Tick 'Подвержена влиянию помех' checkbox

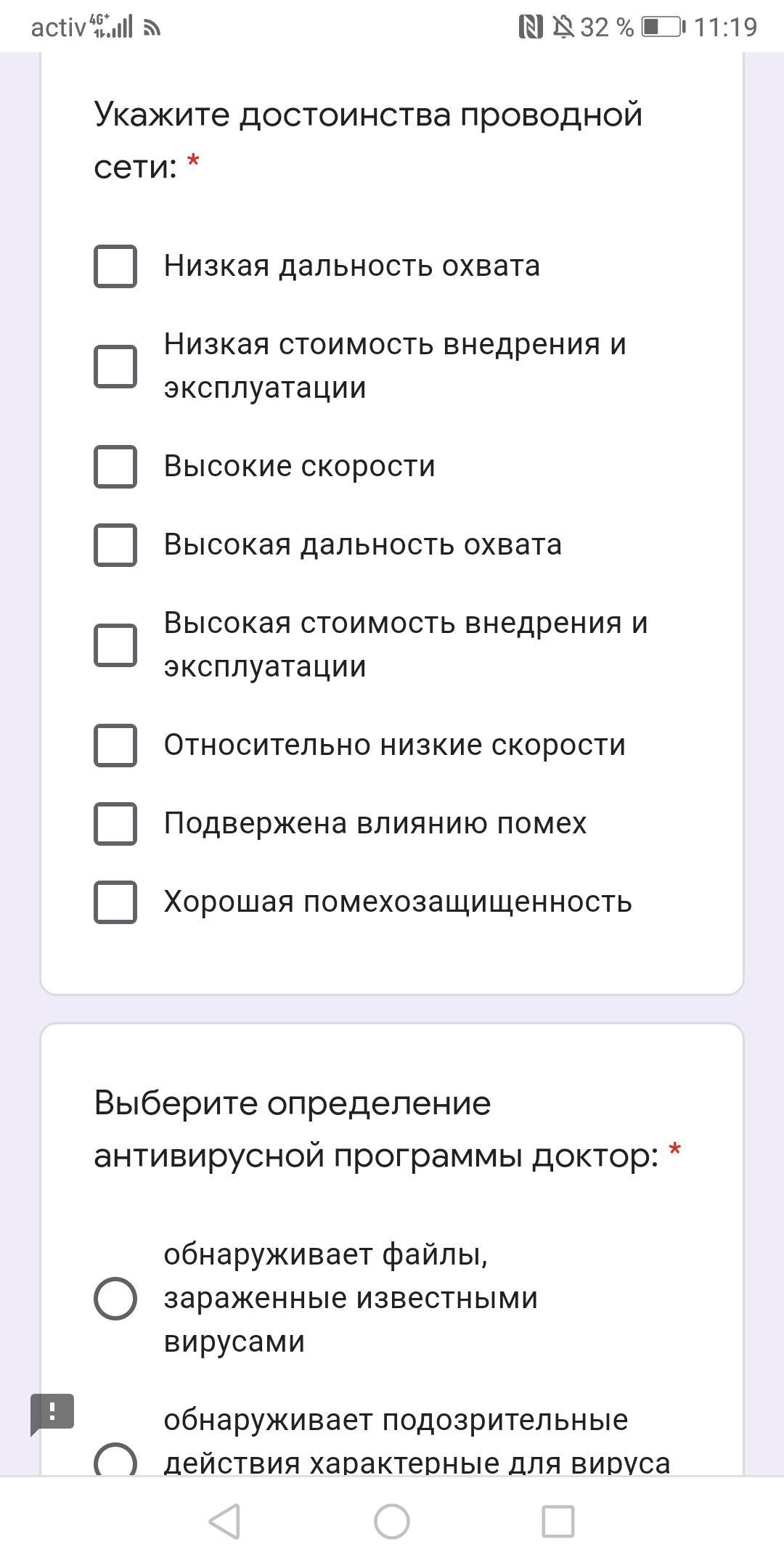(x=115, y=823)
